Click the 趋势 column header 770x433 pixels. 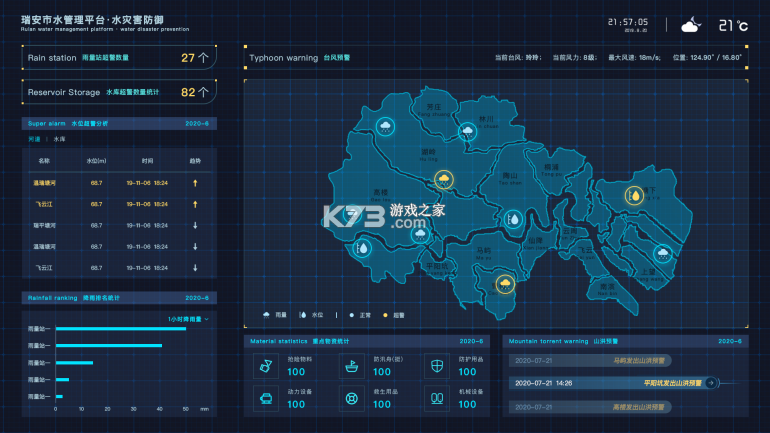click(x=195, y=161)
